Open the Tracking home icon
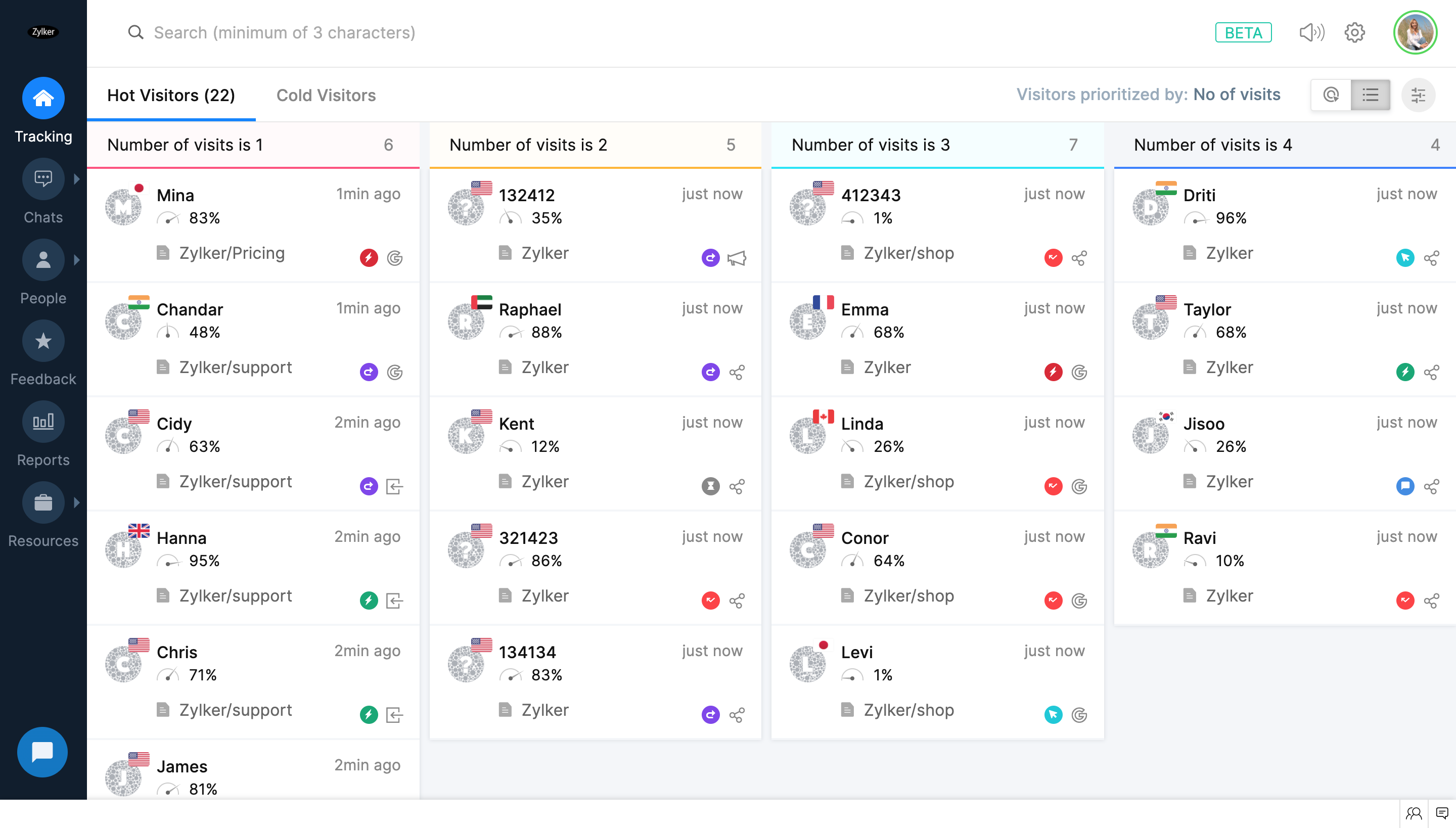This screenshot has width=1456, height=828. (43, 99)
